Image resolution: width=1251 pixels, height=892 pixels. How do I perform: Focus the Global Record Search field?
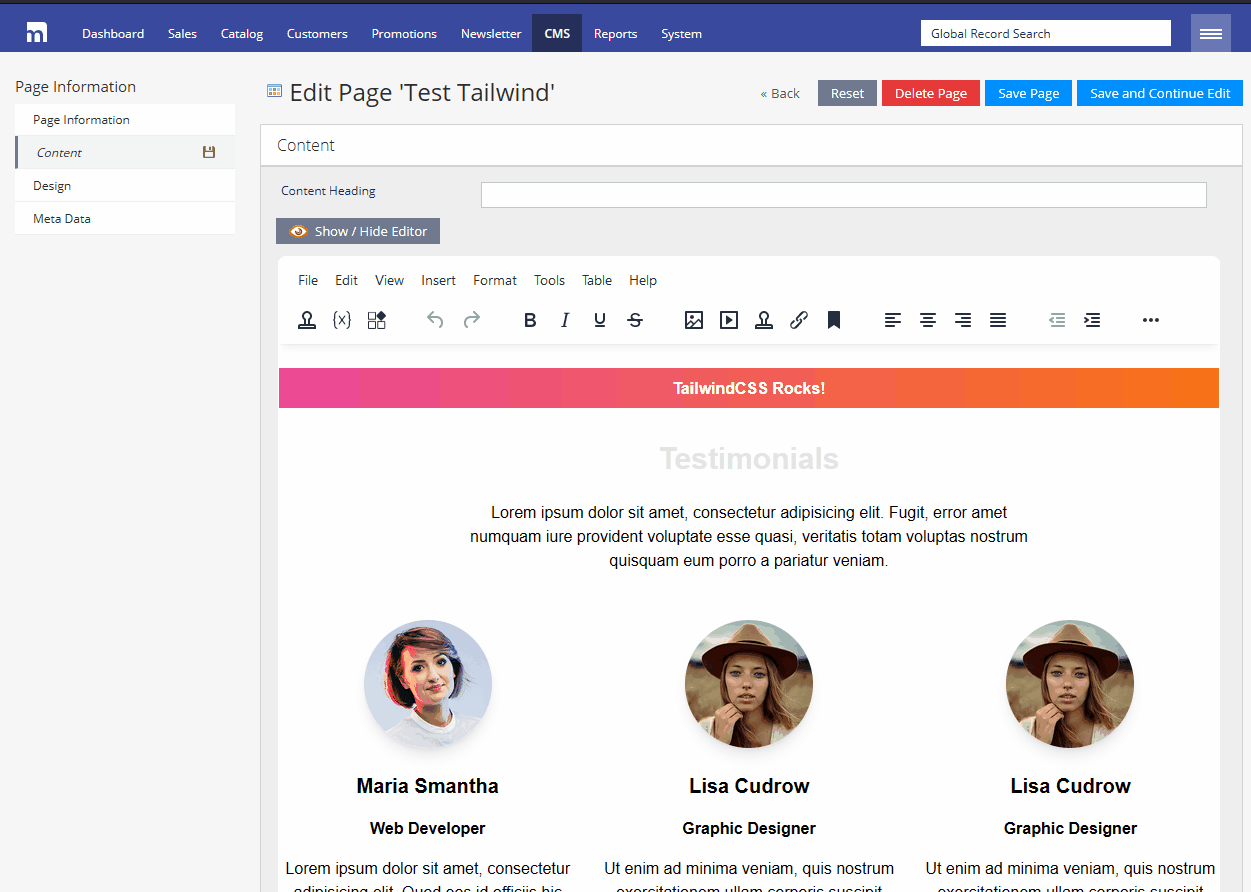(x=1046, y=33)
